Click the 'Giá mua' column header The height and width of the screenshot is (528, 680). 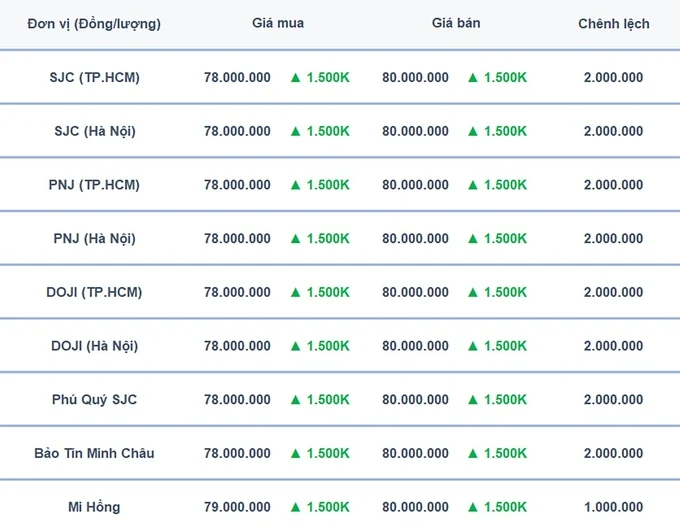point(278,23)
